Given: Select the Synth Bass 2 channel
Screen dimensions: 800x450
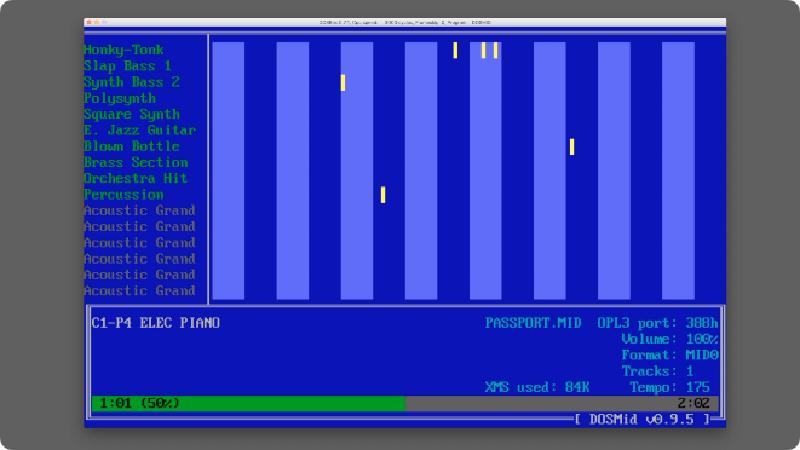Looking at the screenshot, I should 131,82.
